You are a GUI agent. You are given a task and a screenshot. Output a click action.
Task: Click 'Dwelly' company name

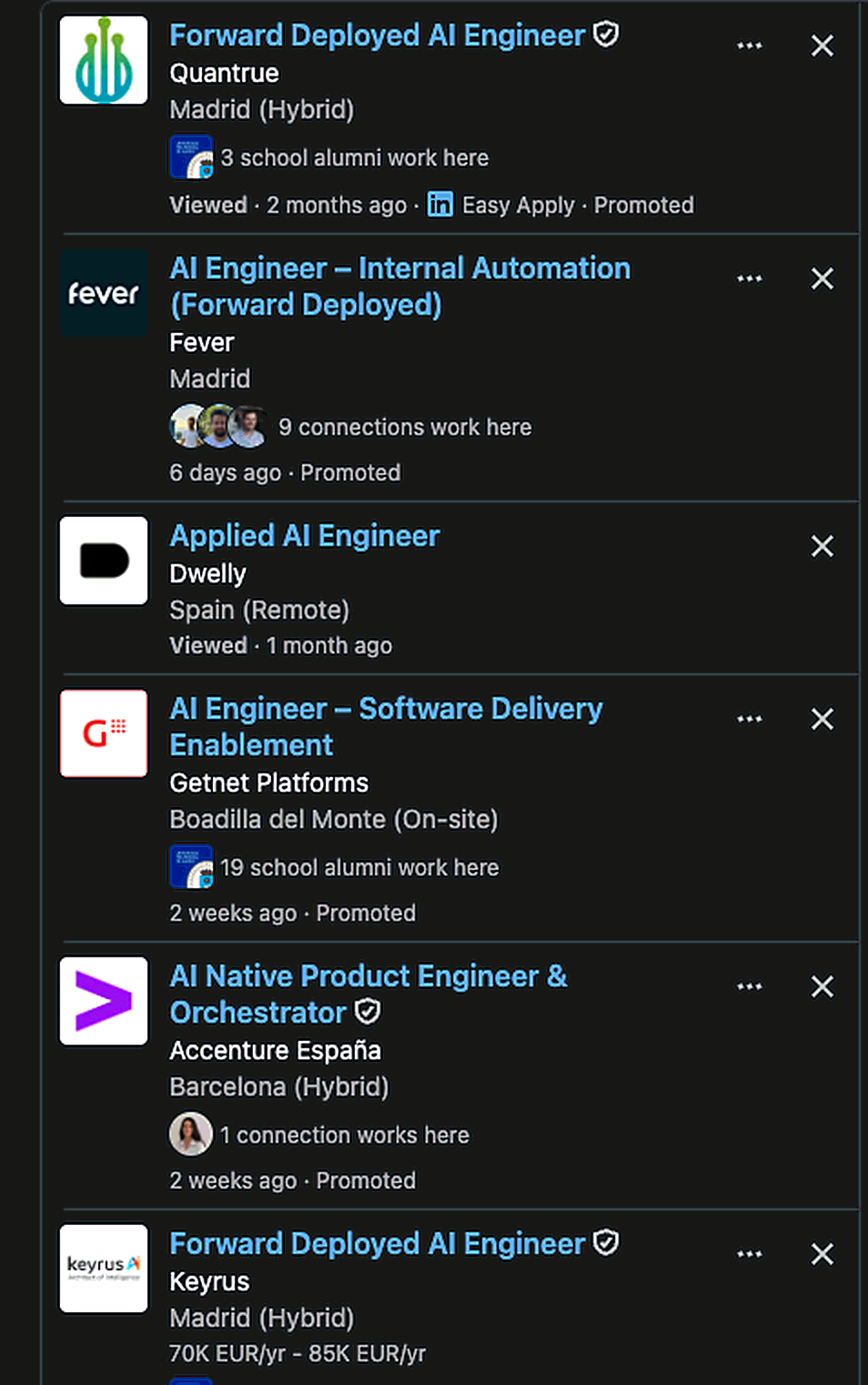tap(208, 573)
